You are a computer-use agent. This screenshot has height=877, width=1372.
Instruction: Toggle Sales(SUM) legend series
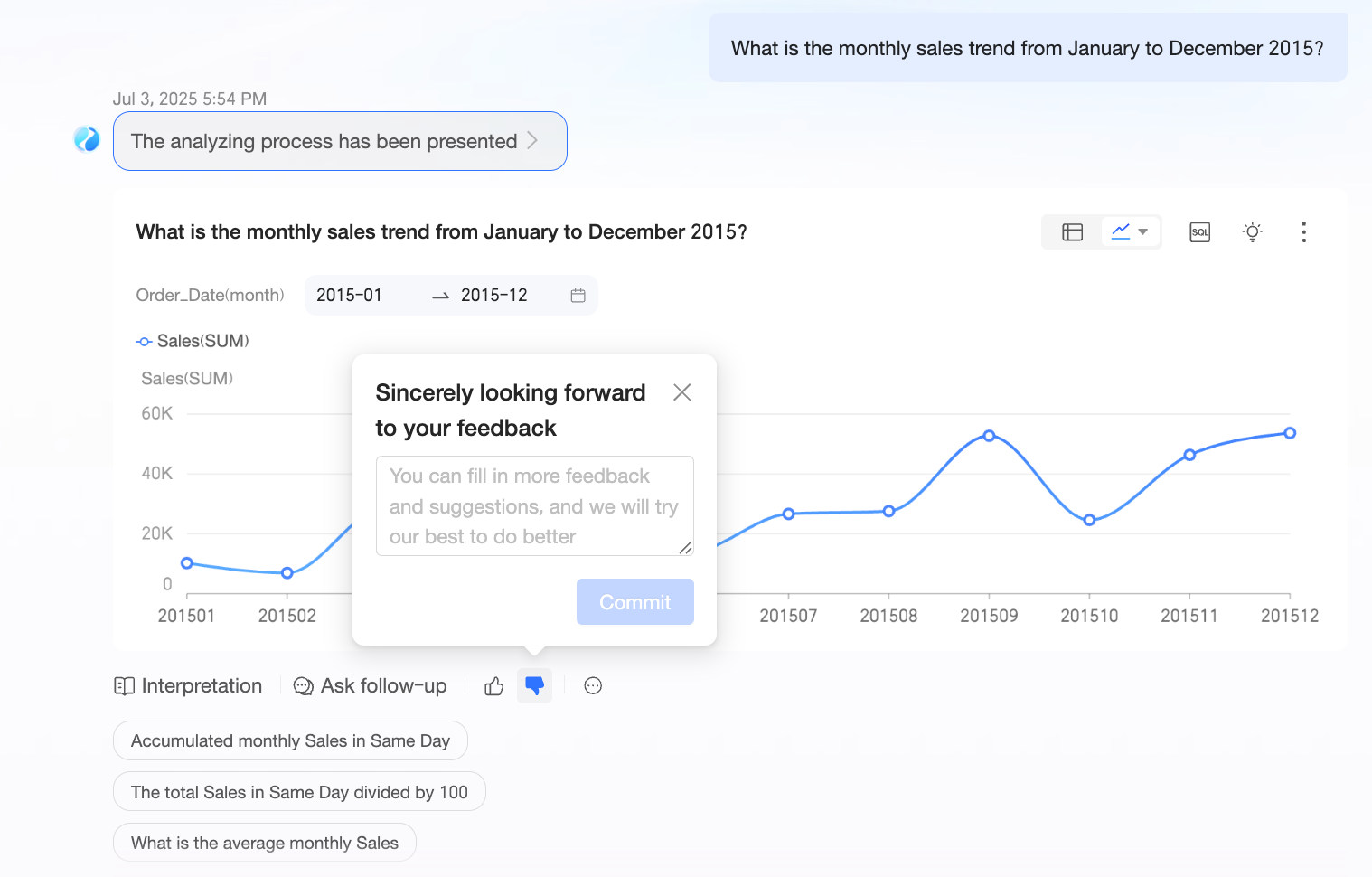tap(192, 341)
